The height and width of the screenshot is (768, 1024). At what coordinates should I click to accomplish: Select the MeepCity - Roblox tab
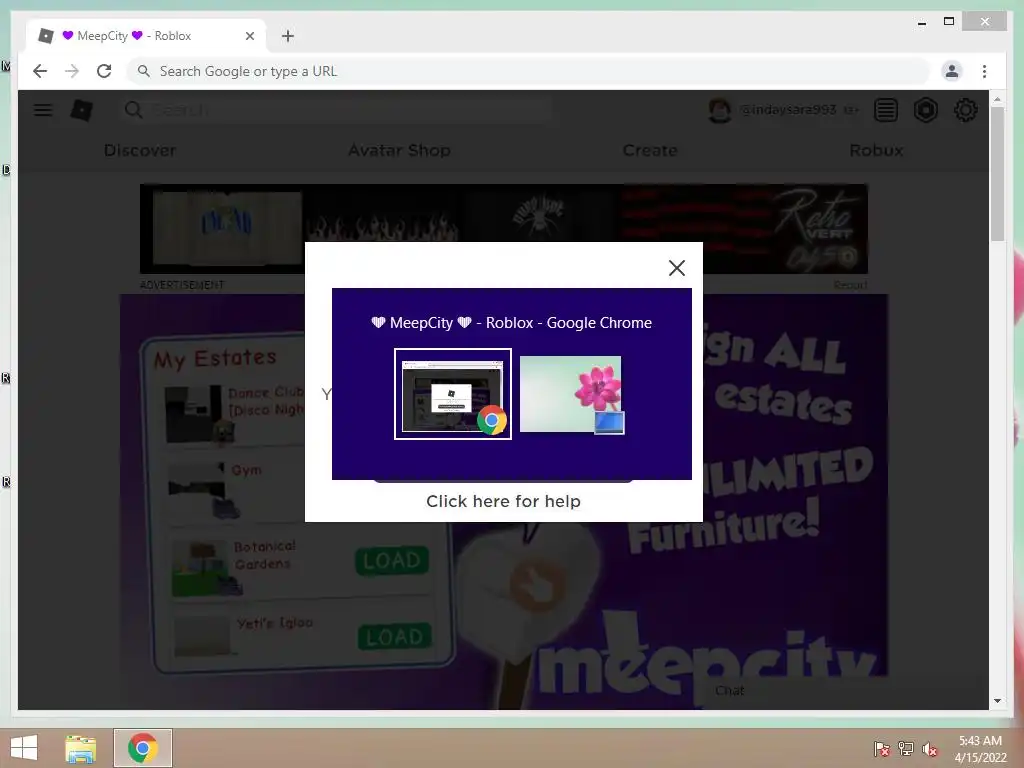(146, 36)
